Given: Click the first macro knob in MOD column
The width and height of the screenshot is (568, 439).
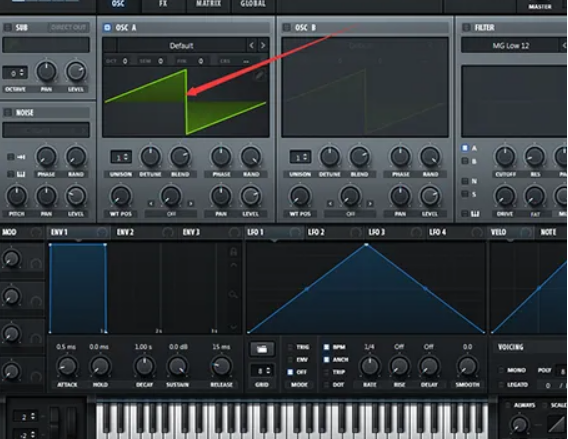Looking at the screenshot, I should [11, 259].
